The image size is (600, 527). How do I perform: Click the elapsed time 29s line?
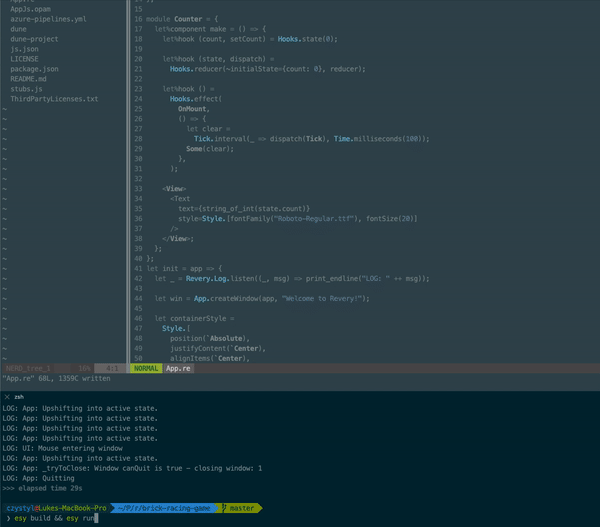pyautogui.click(x=42, y=488)
